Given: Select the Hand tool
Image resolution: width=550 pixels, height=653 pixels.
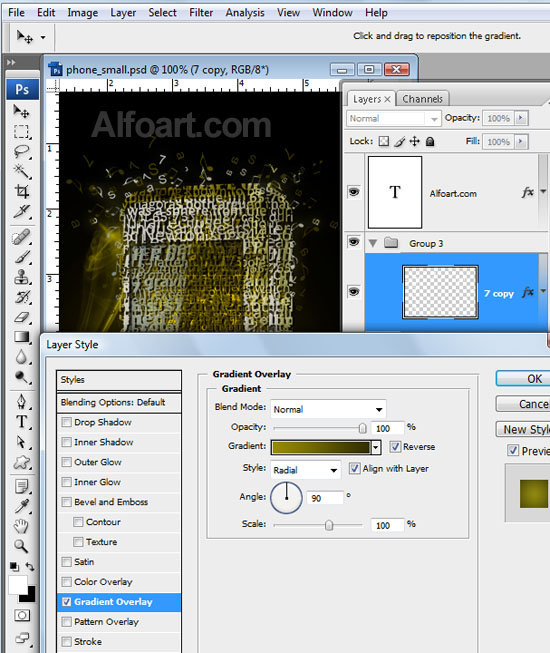Looking at the screenshot, I should (x=21, y=526).
